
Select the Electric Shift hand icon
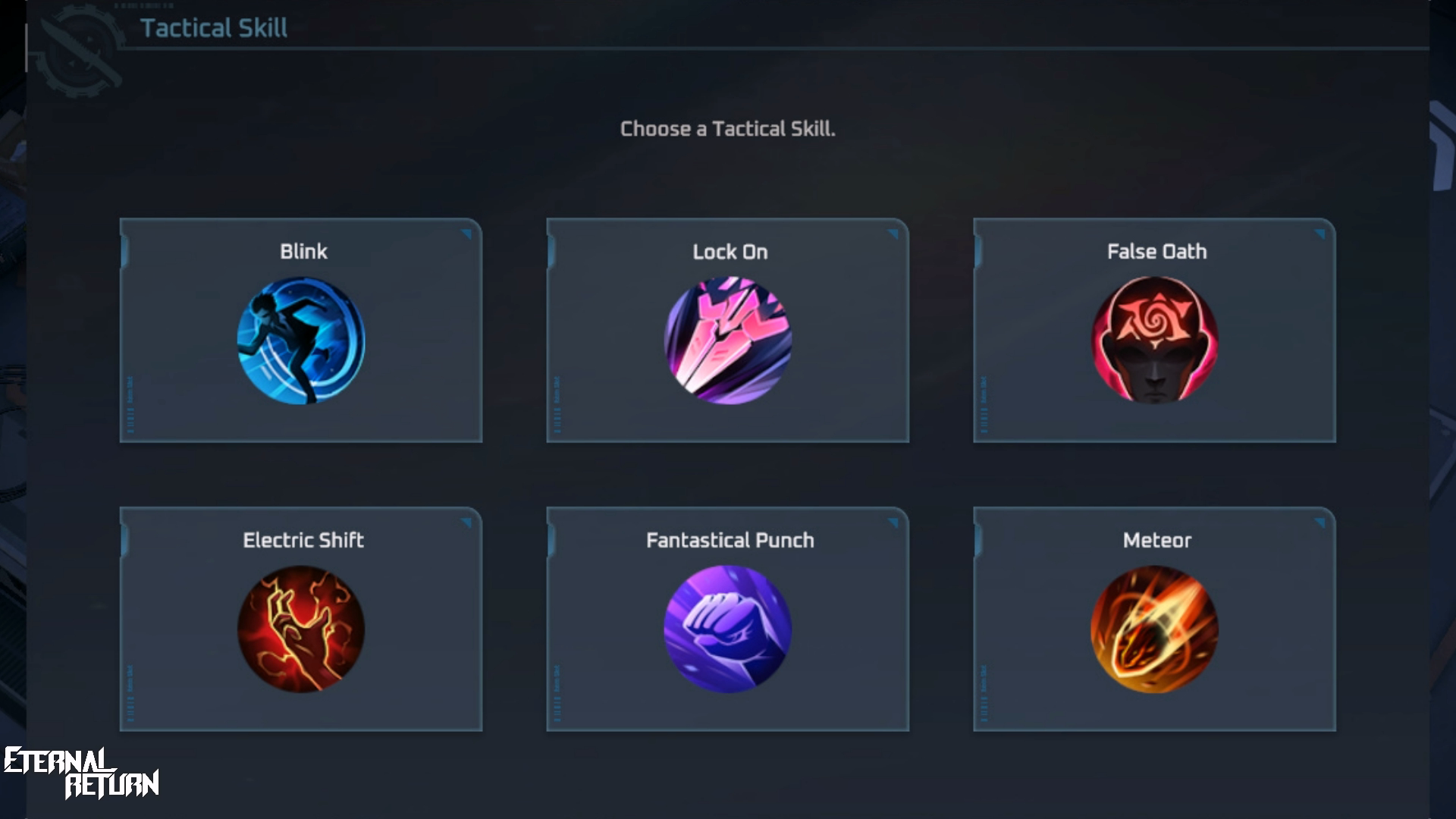point(301,629)
